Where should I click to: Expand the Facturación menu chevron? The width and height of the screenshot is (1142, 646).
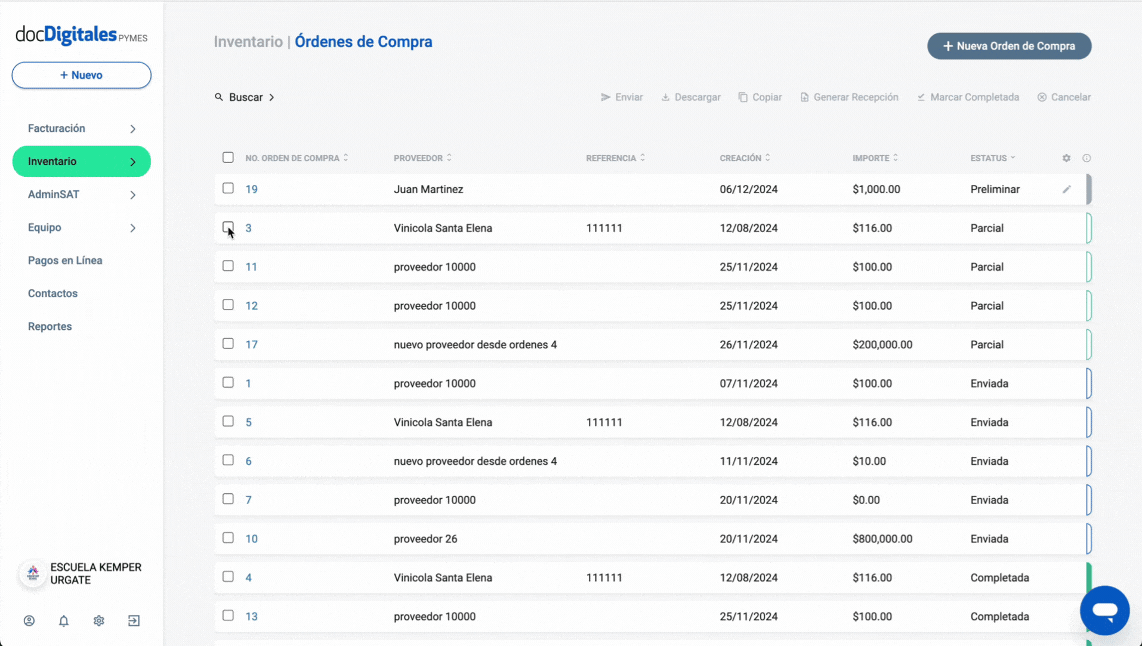tap(133, 129)
